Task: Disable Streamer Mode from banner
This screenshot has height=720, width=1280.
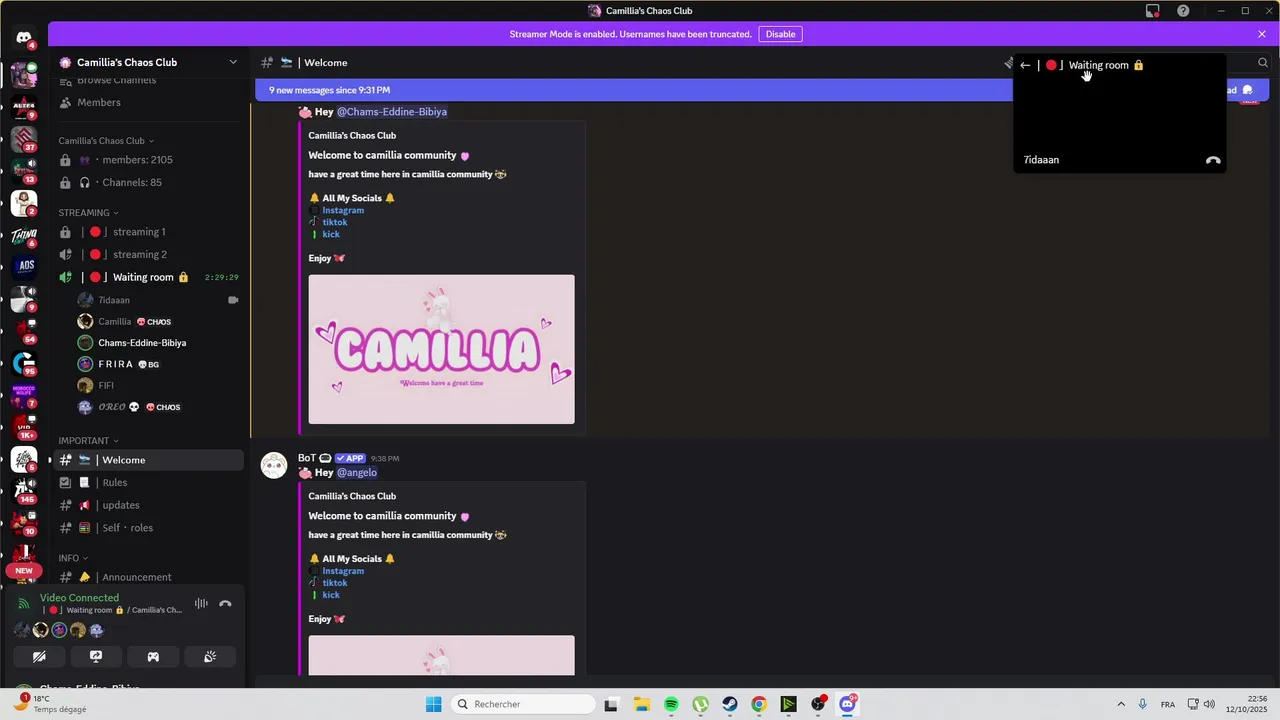Action: tap(780, 34)
